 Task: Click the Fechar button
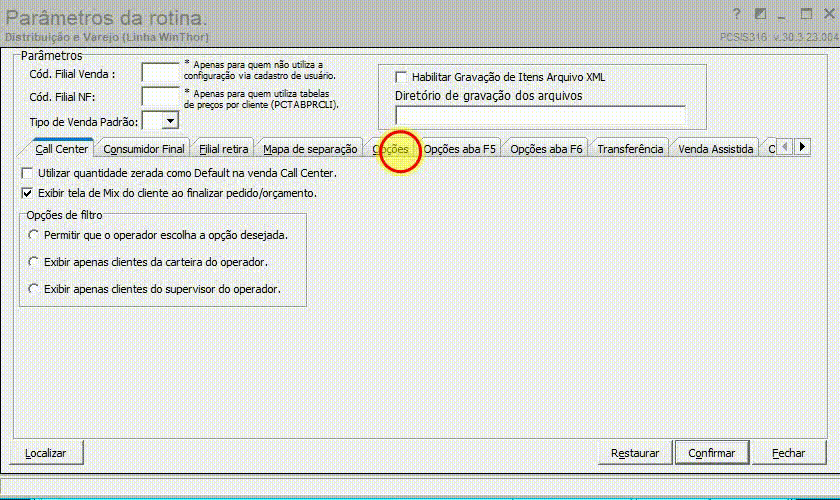pyautogui.click(x=789, y=453)
